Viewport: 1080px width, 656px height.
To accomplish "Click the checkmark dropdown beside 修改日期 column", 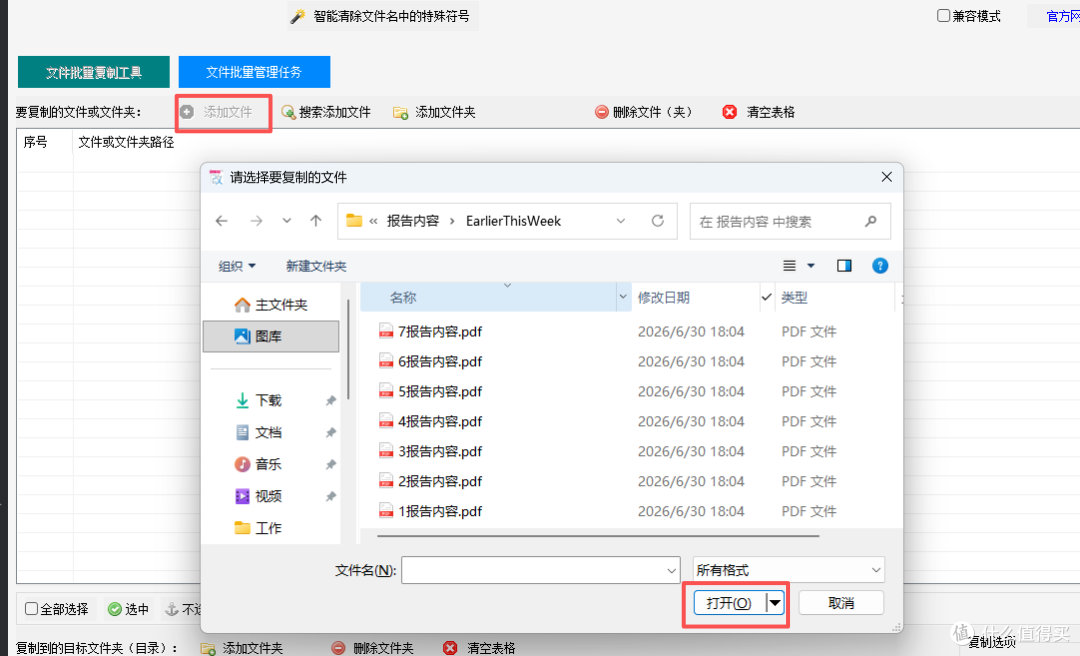I will click(x=767, y=298).
